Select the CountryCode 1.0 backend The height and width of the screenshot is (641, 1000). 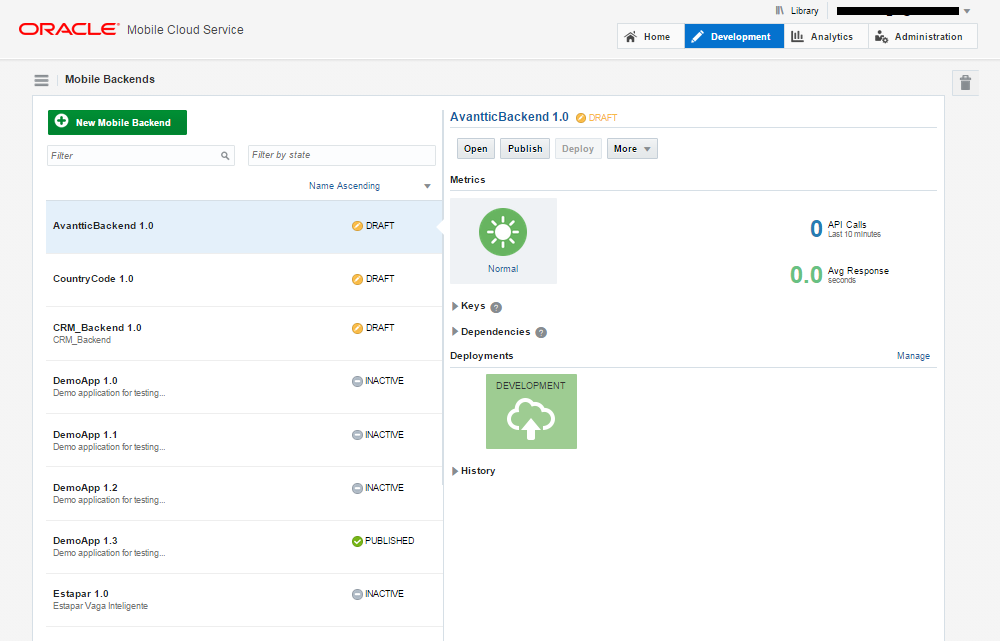pyautogui.click(x=244, y=280)
